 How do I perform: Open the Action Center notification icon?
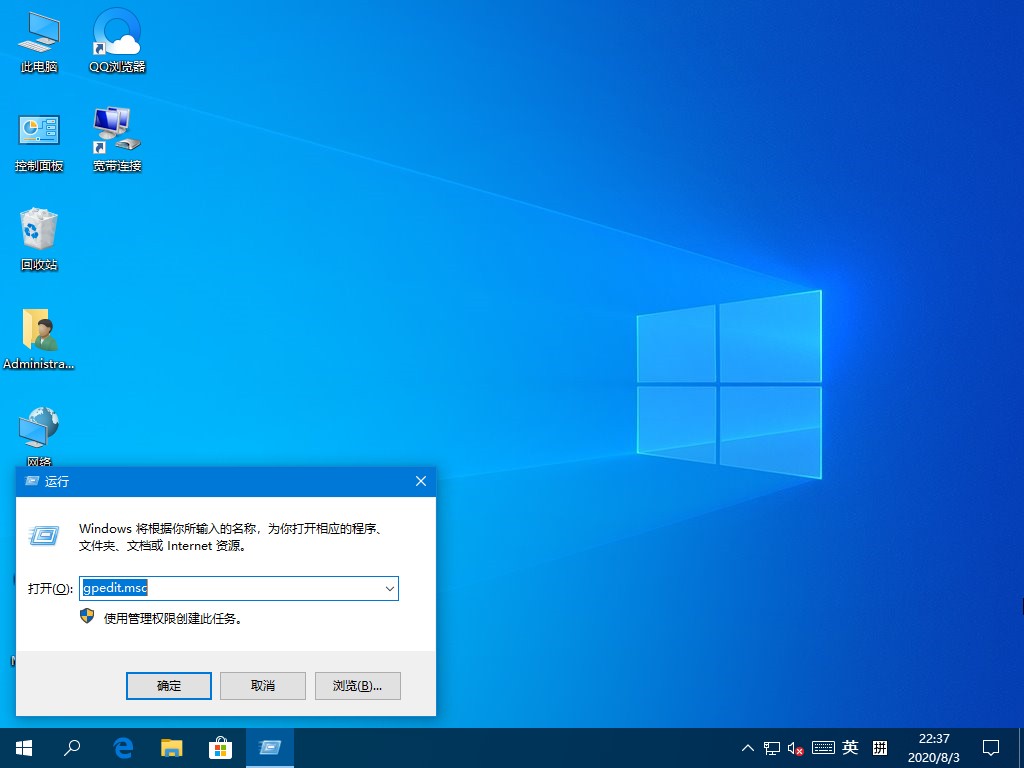pos(990,747)
